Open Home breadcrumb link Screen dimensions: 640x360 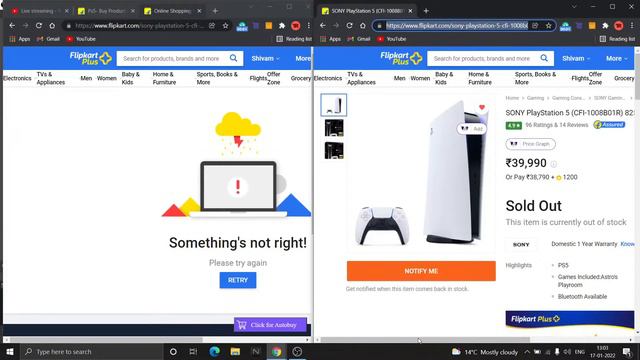[512, 98]
